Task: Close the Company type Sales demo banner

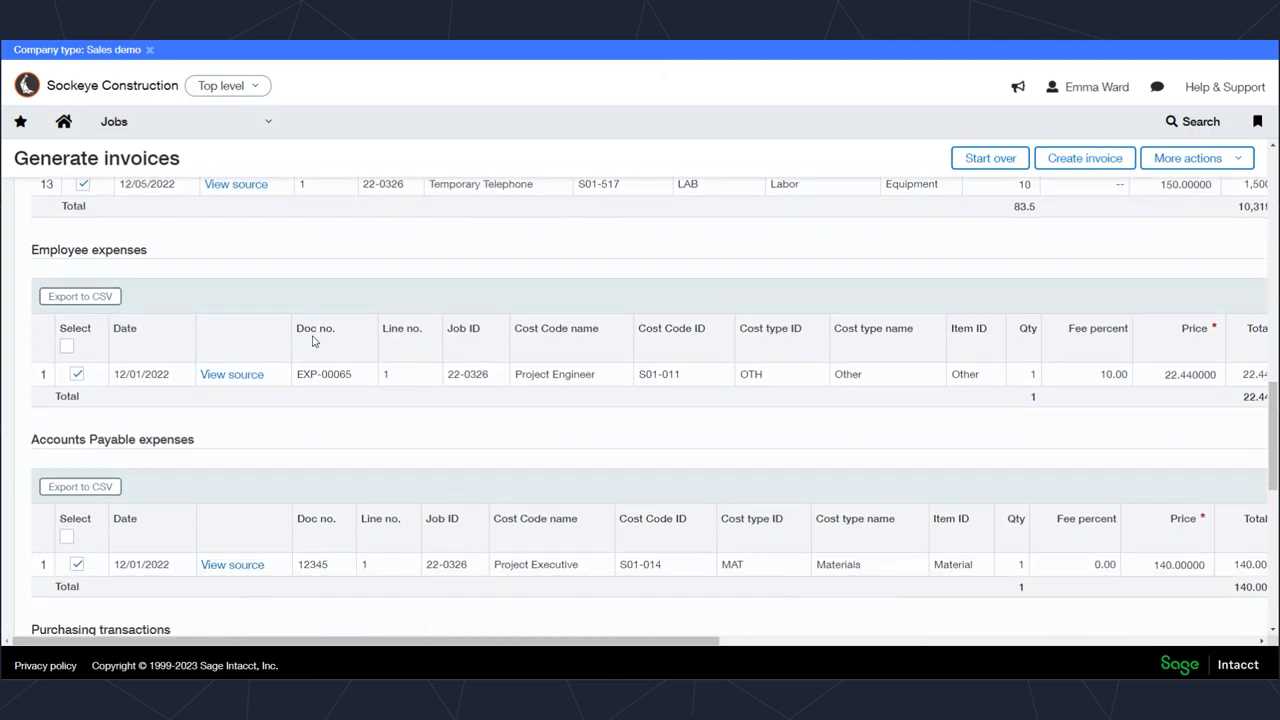Action: tap(150, 50)
